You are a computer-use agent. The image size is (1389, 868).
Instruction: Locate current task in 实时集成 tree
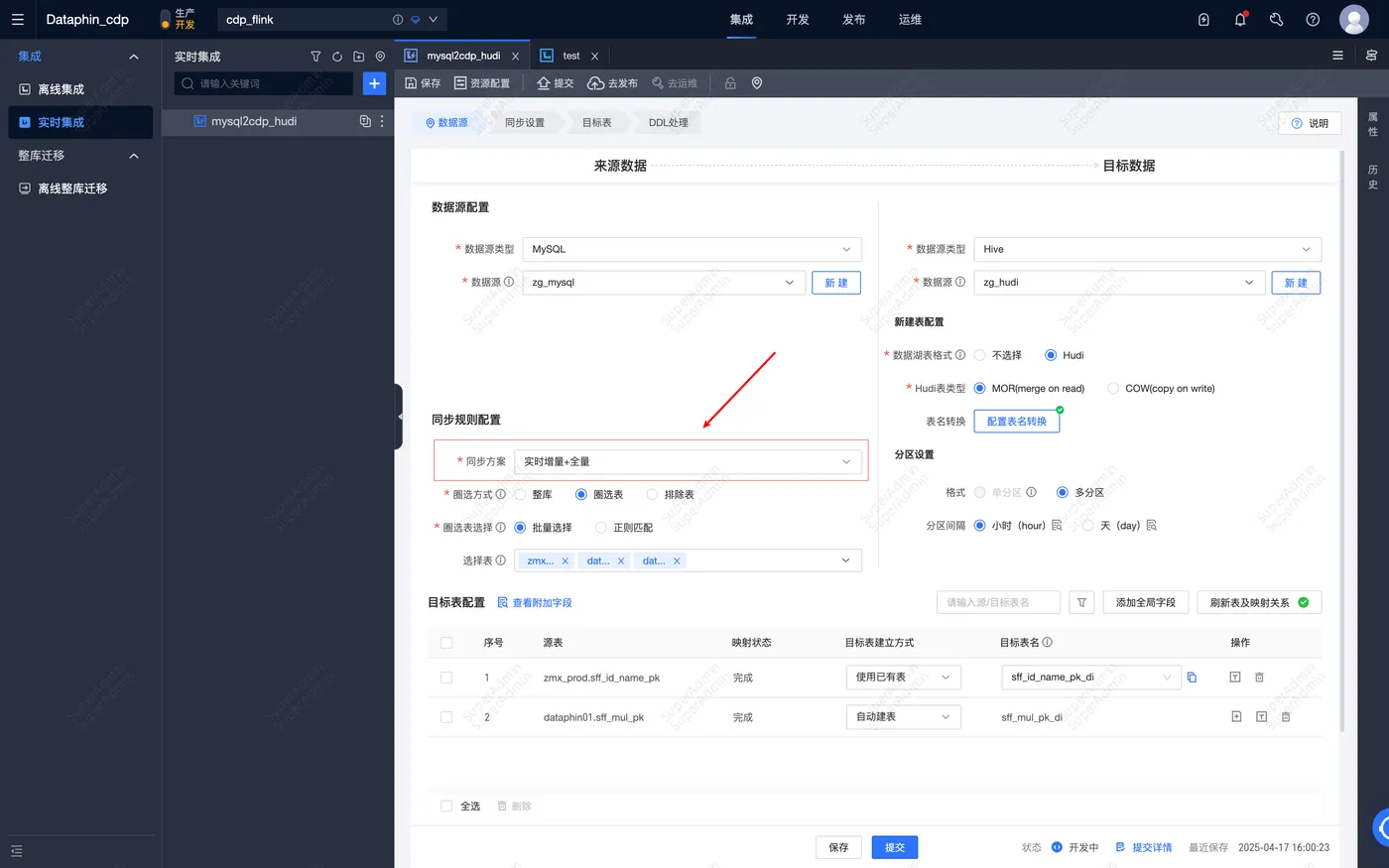380,57
